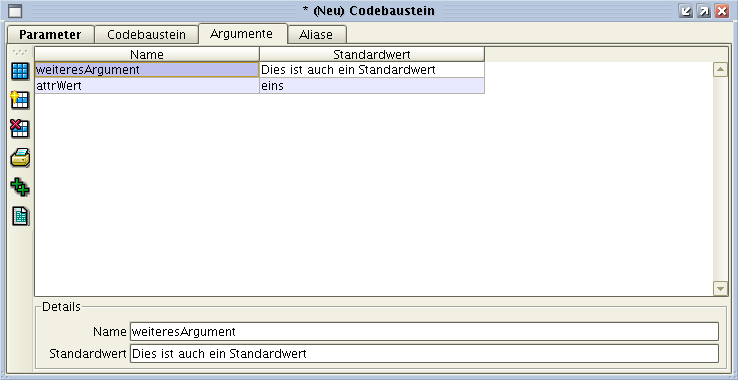
Task: Click the printer icon
Action: (x=20, y=158)
